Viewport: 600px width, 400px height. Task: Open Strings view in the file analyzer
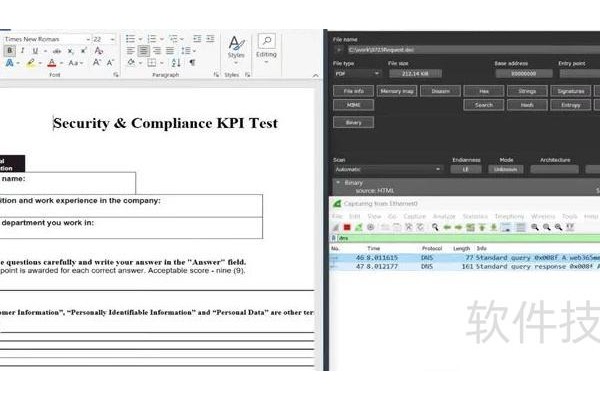527,91
